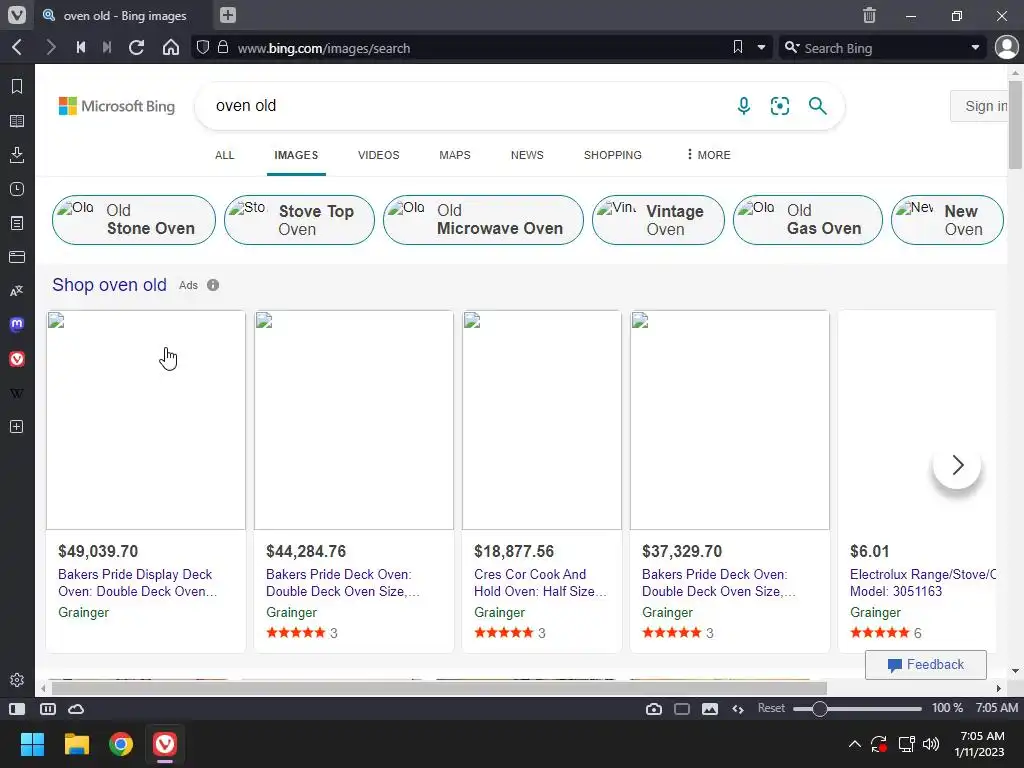Add a new web panel
Screen dimensions: 1024x768
point(17,426)
